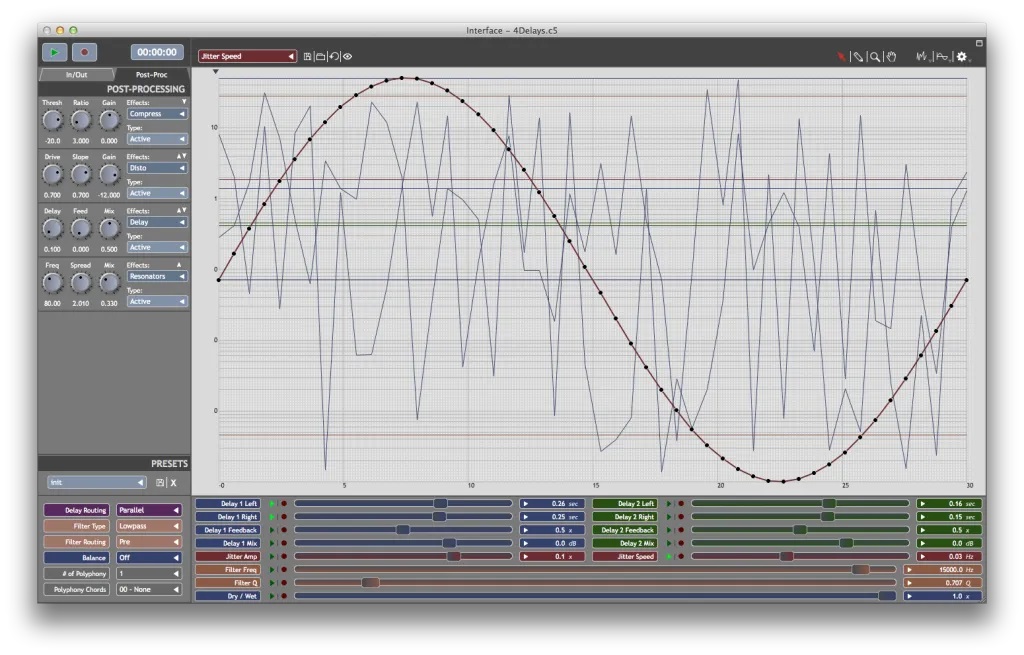Viewport: 1024px width, 655px height.
Task: Select the pencil draw tool
Action: pos(858,57)
